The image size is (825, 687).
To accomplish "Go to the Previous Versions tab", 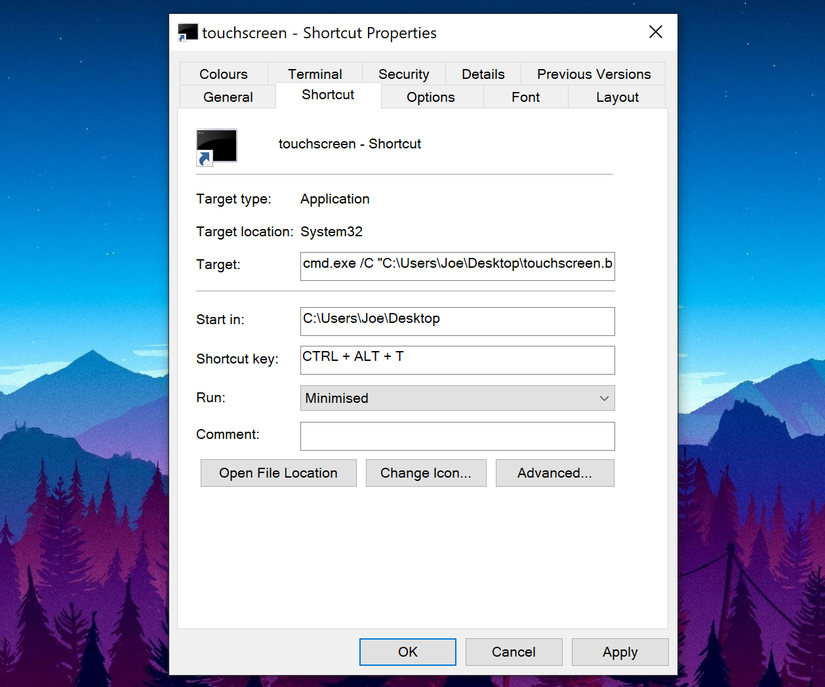I will pyautogui.click(x=593, y=74).
